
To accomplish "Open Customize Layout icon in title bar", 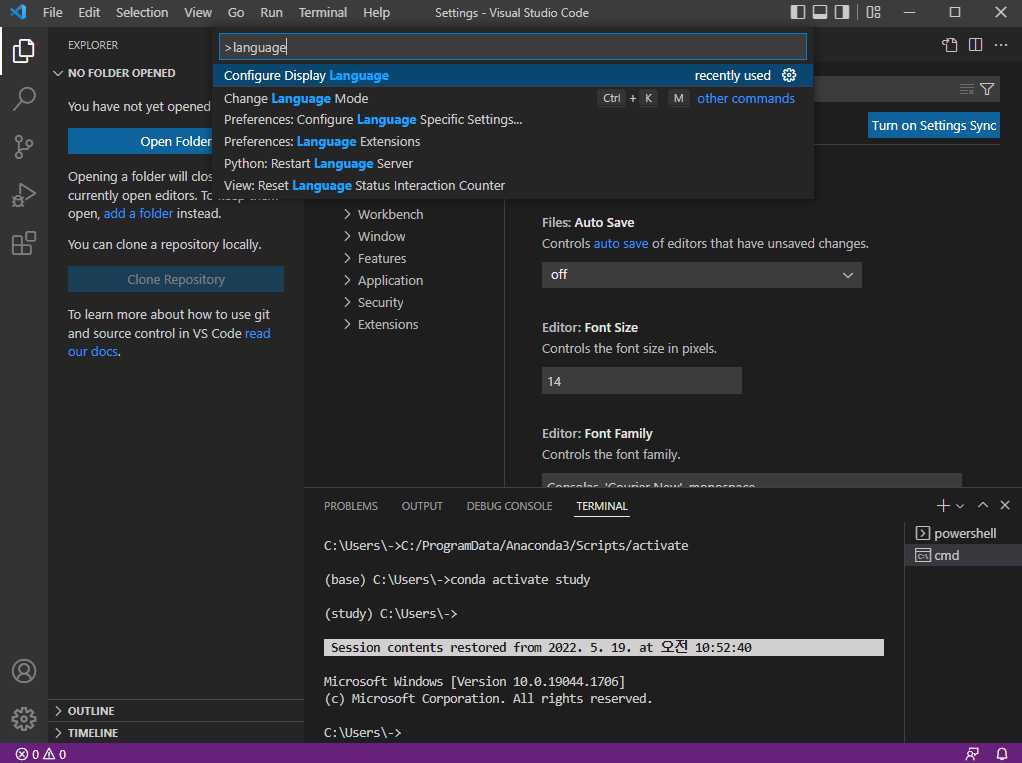I will click(x=873, y=12).
